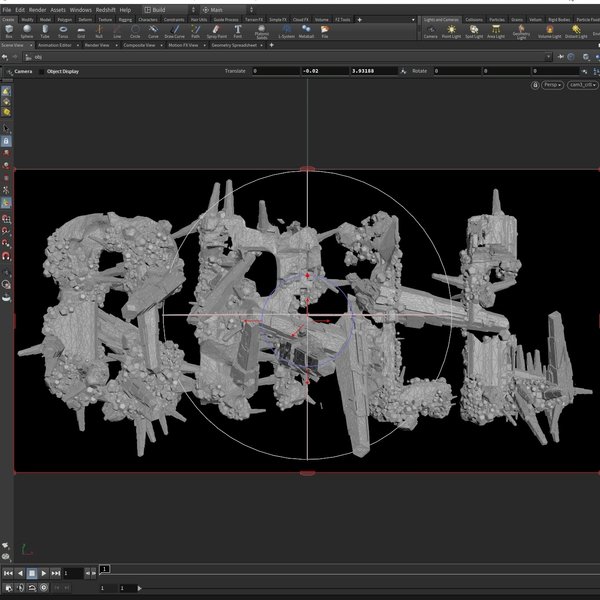Image resolution: width=600 pixels, height=600 pixels.
Task: Select the Curve shelf tool
Action: (x=153, y=31)
